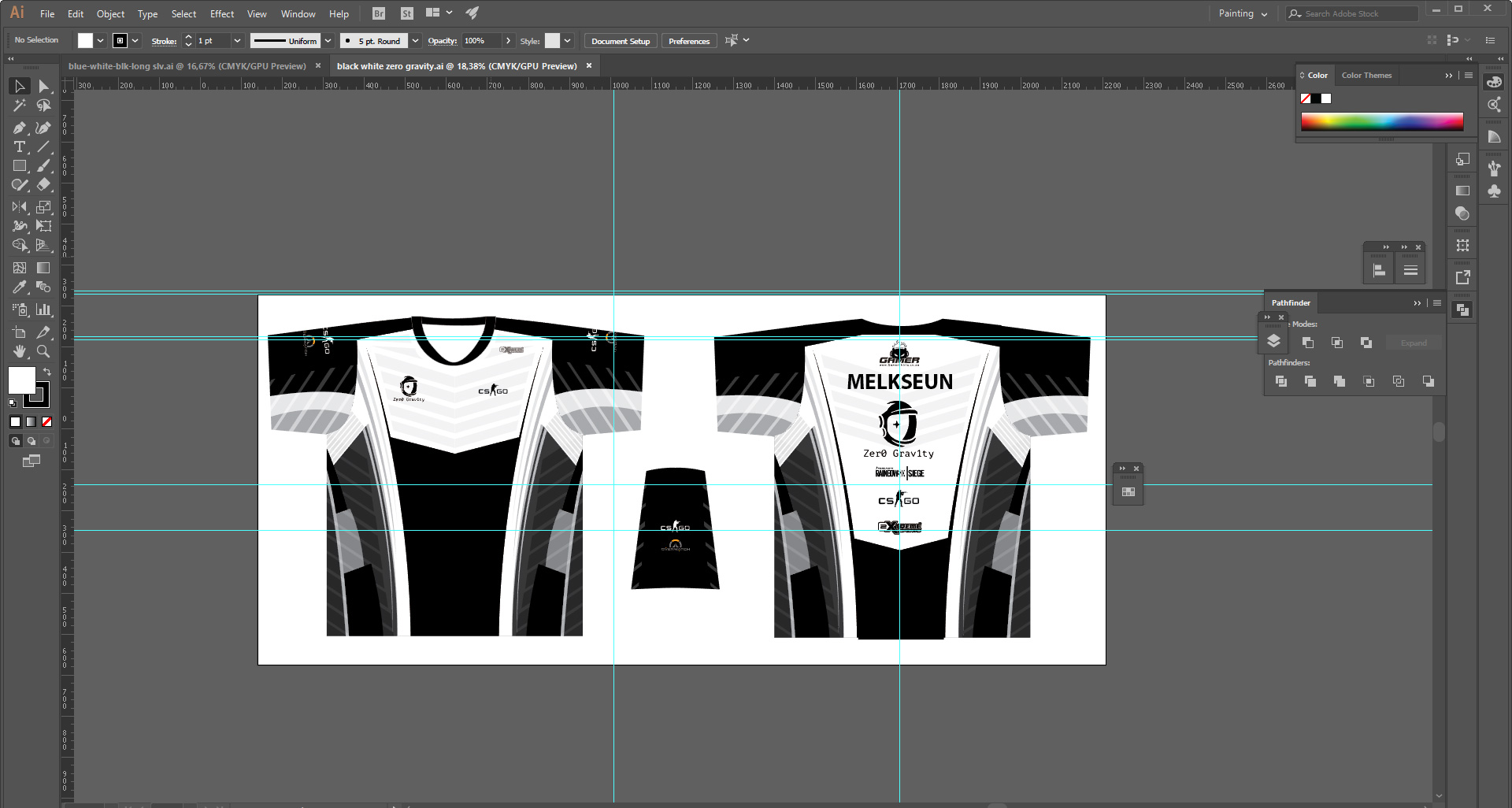Select the Mesh tool
The height and width of the screenshot is (808, 1512).
(x=20, y=268)
